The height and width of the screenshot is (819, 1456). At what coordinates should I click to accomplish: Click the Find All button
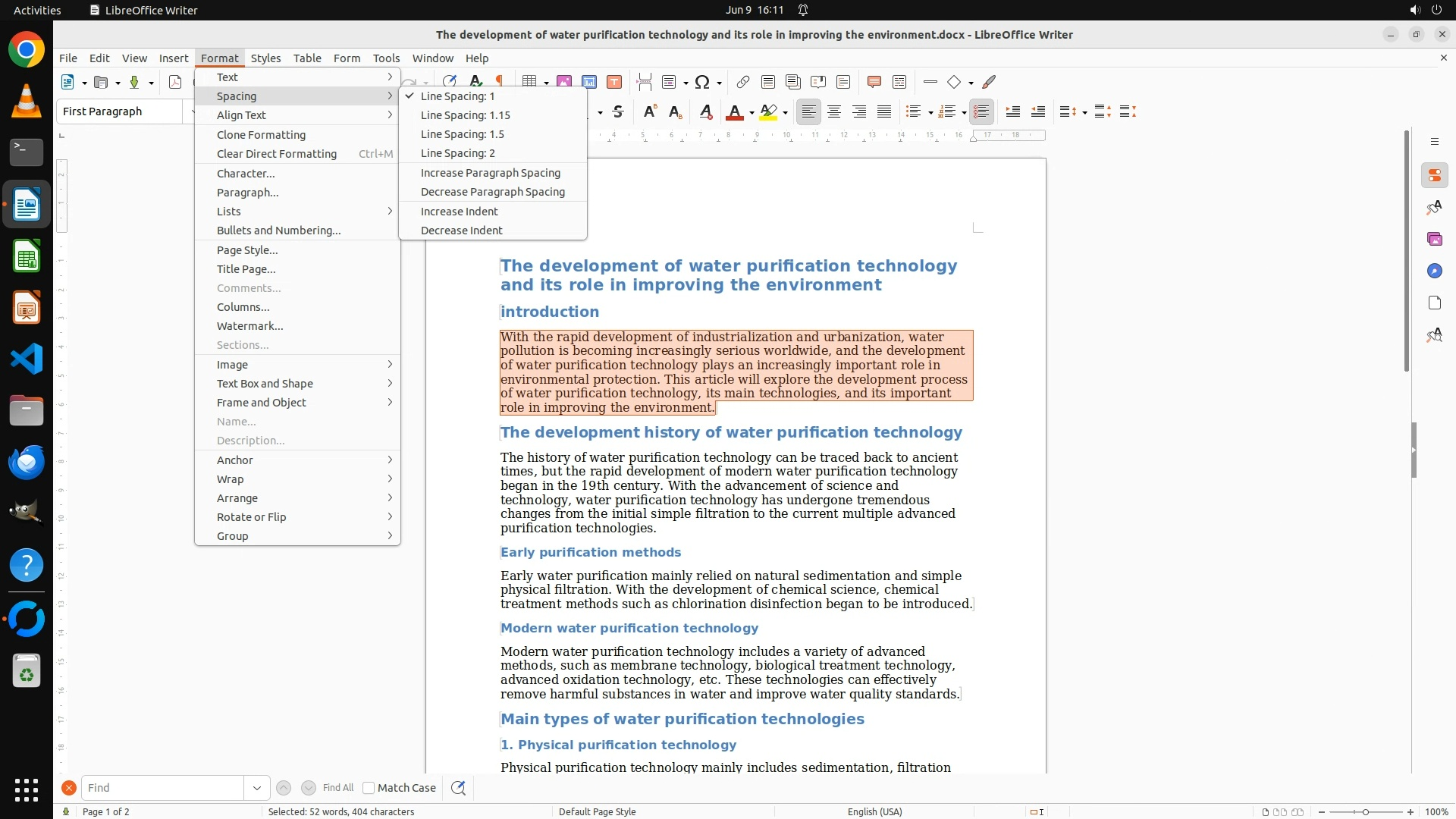click(337, 788)
